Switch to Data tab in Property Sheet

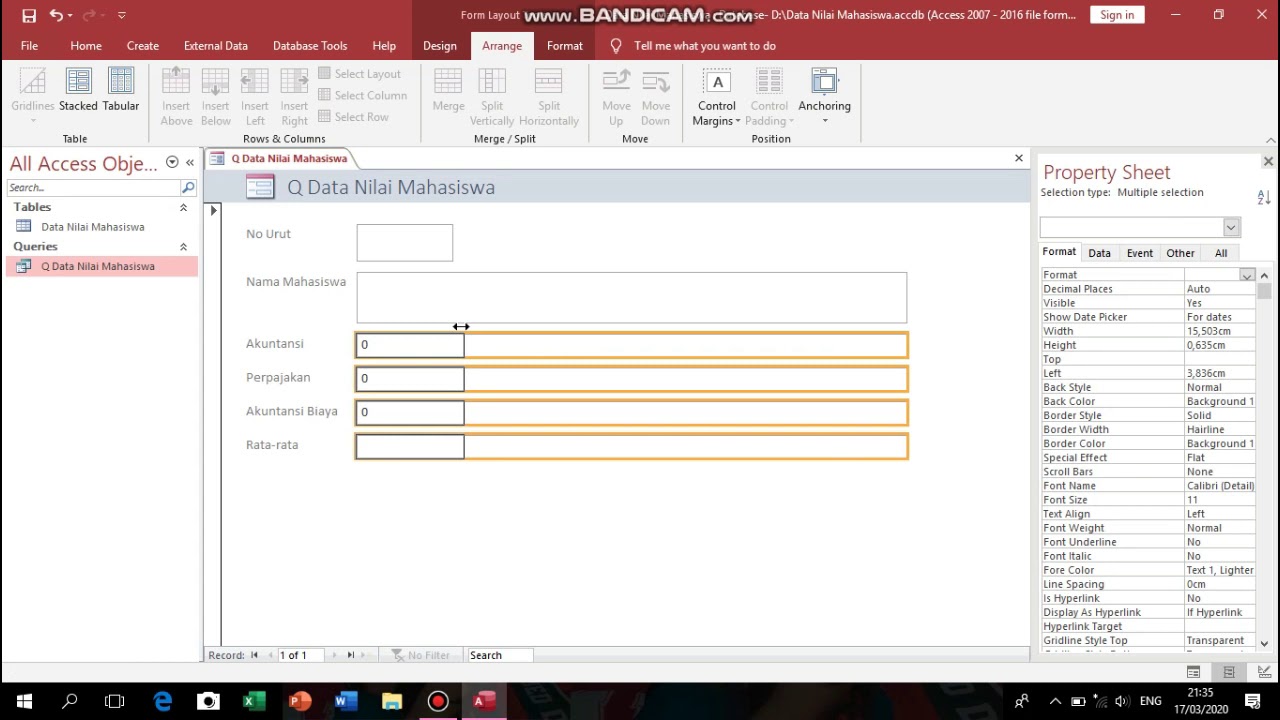1099,253
